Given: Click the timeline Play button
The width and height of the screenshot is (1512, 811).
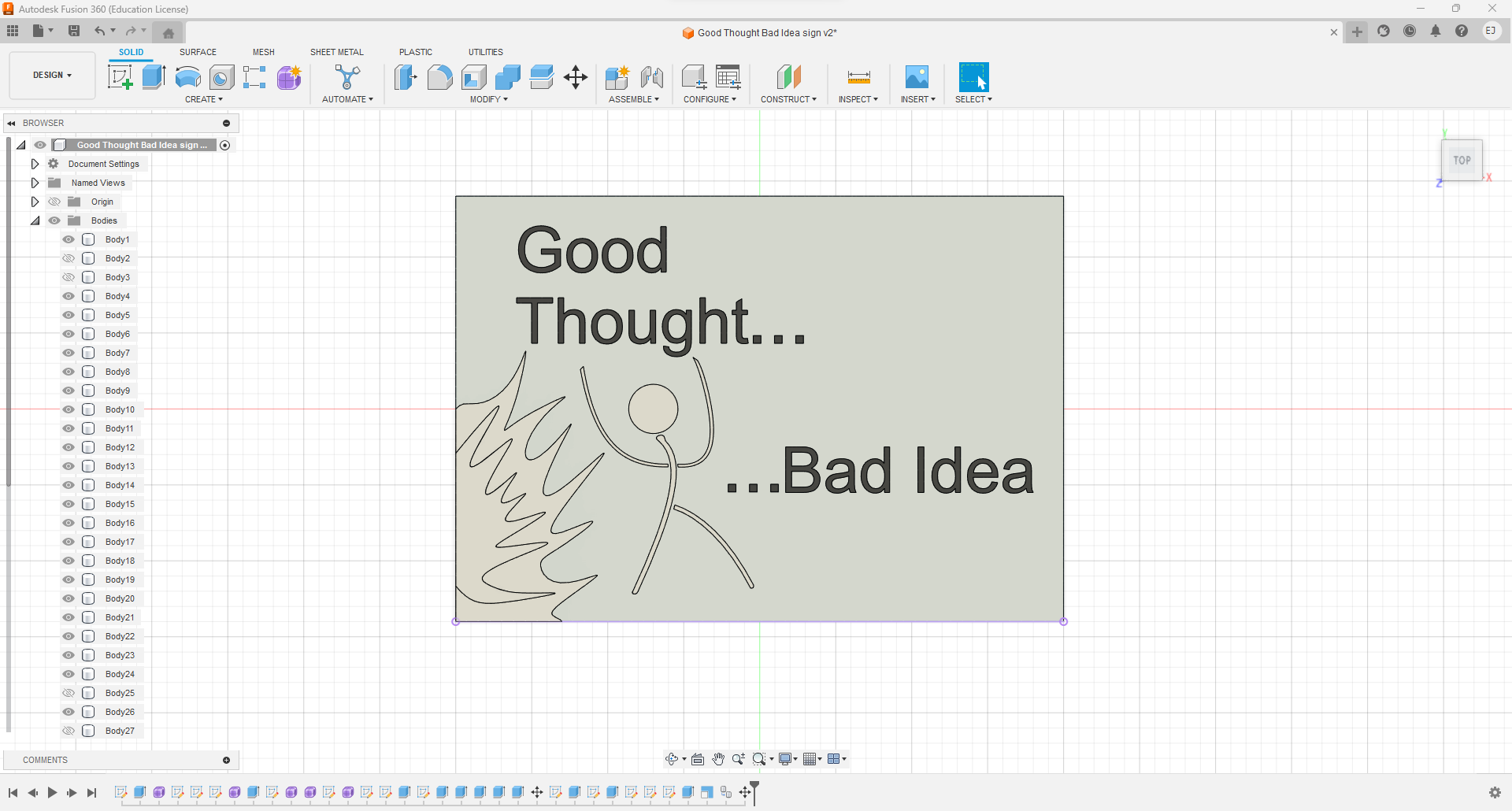Looking at the screenshot, I should pos(52,793).
